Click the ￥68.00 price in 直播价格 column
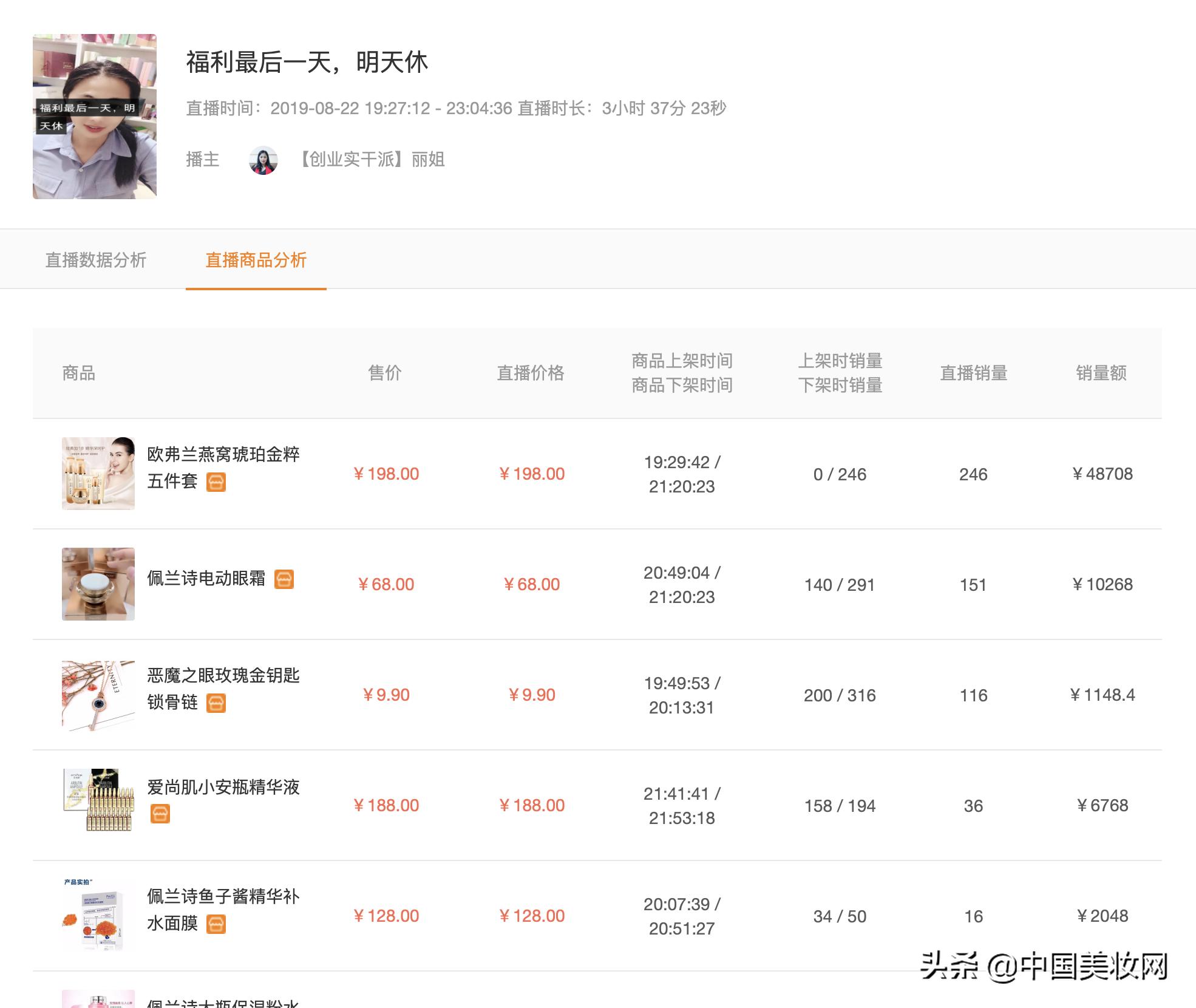 [x=531, y=584]
